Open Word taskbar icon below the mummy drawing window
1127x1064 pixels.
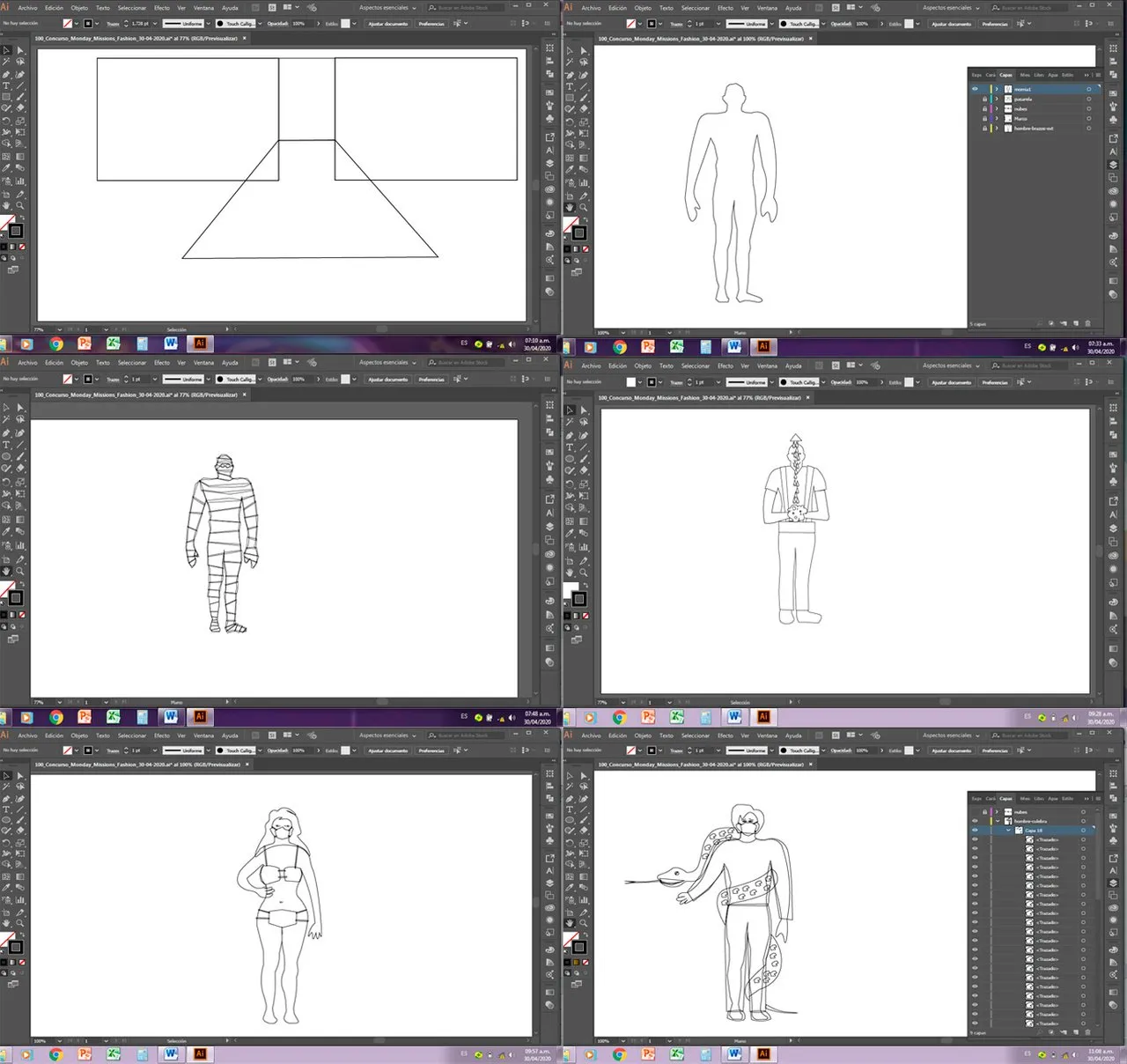click(x=171, y=717)
